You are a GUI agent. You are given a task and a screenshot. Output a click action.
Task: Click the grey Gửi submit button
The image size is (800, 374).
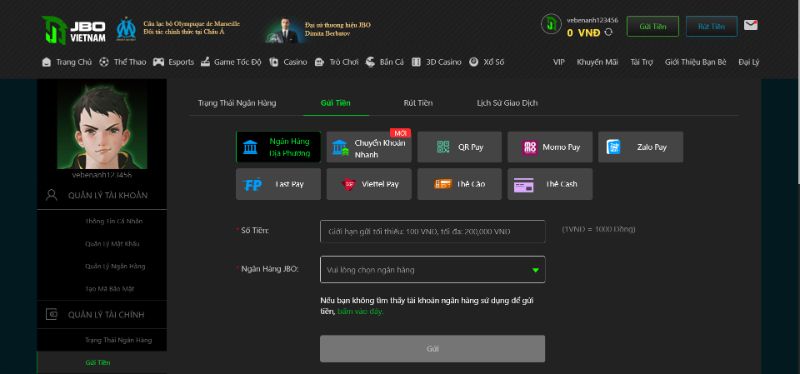click(x=433, y=349)
